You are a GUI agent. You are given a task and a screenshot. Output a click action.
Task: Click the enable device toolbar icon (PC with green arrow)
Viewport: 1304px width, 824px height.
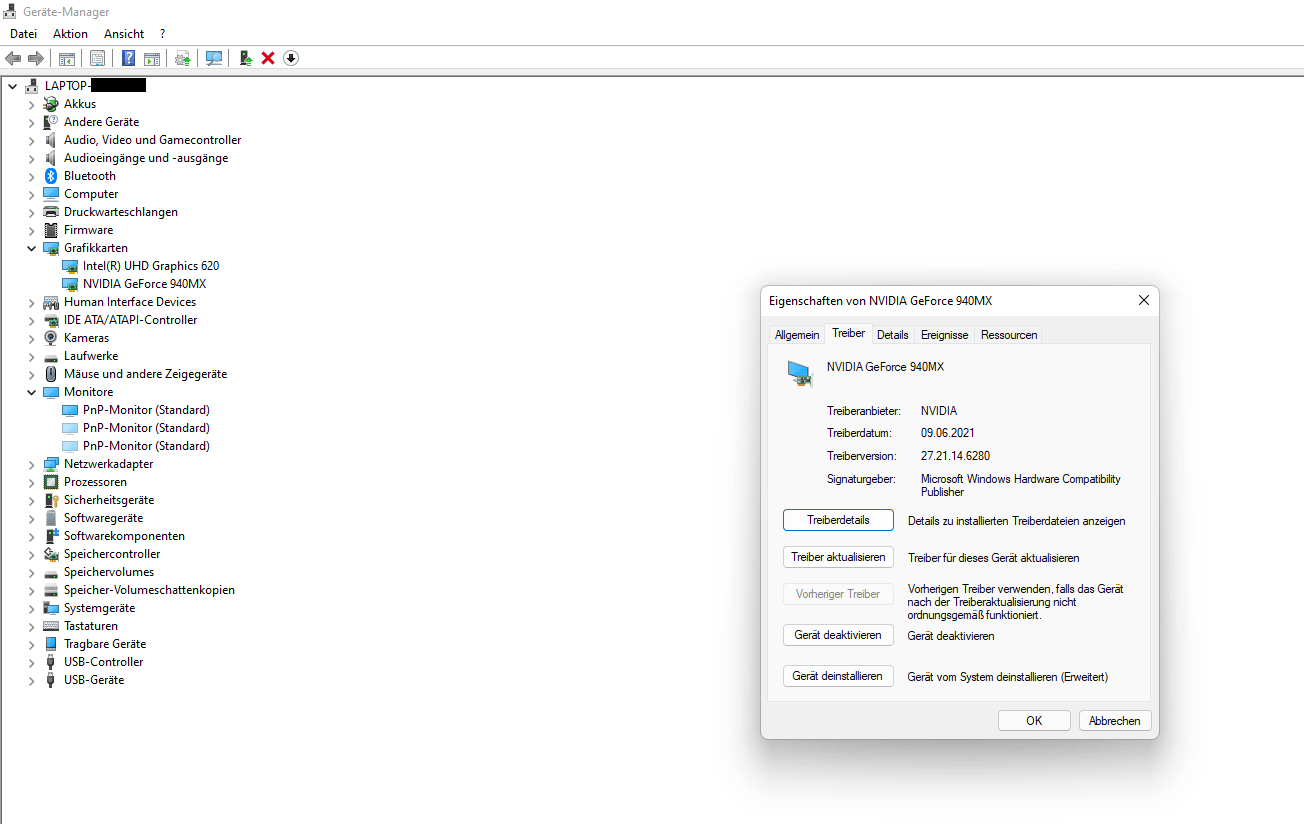tap(246, 58)
